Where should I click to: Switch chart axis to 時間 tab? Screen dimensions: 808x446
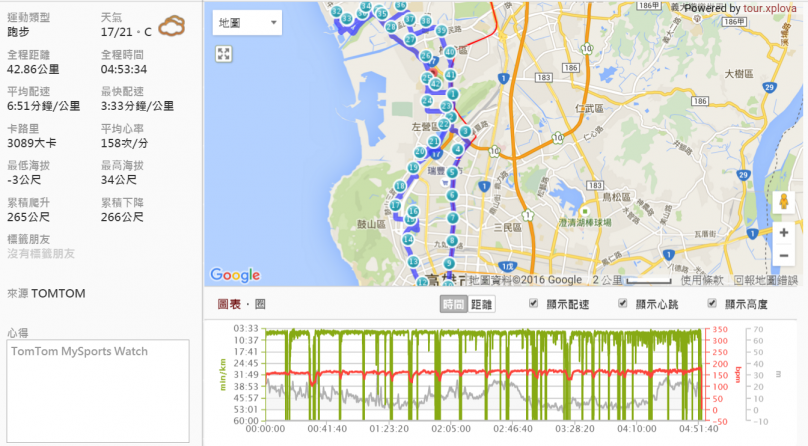pyautogui.click(x=453, y=304)
